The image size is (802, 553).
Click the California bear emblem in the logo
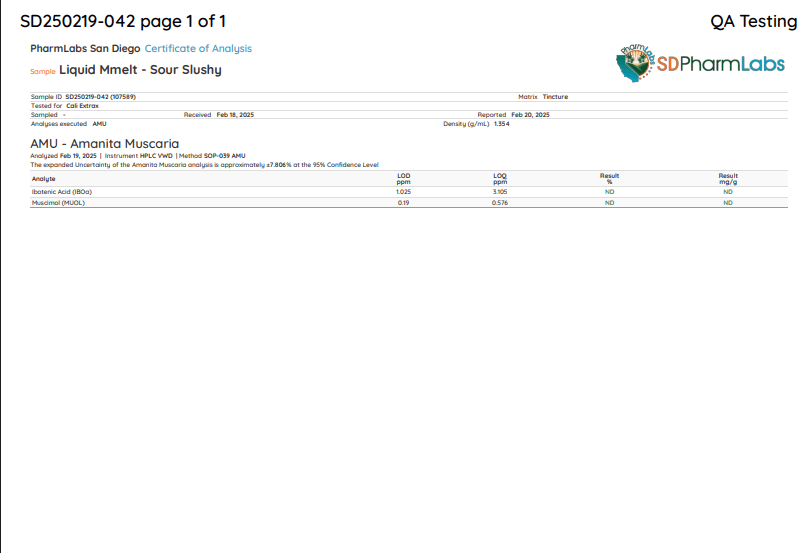click(635, 63)
